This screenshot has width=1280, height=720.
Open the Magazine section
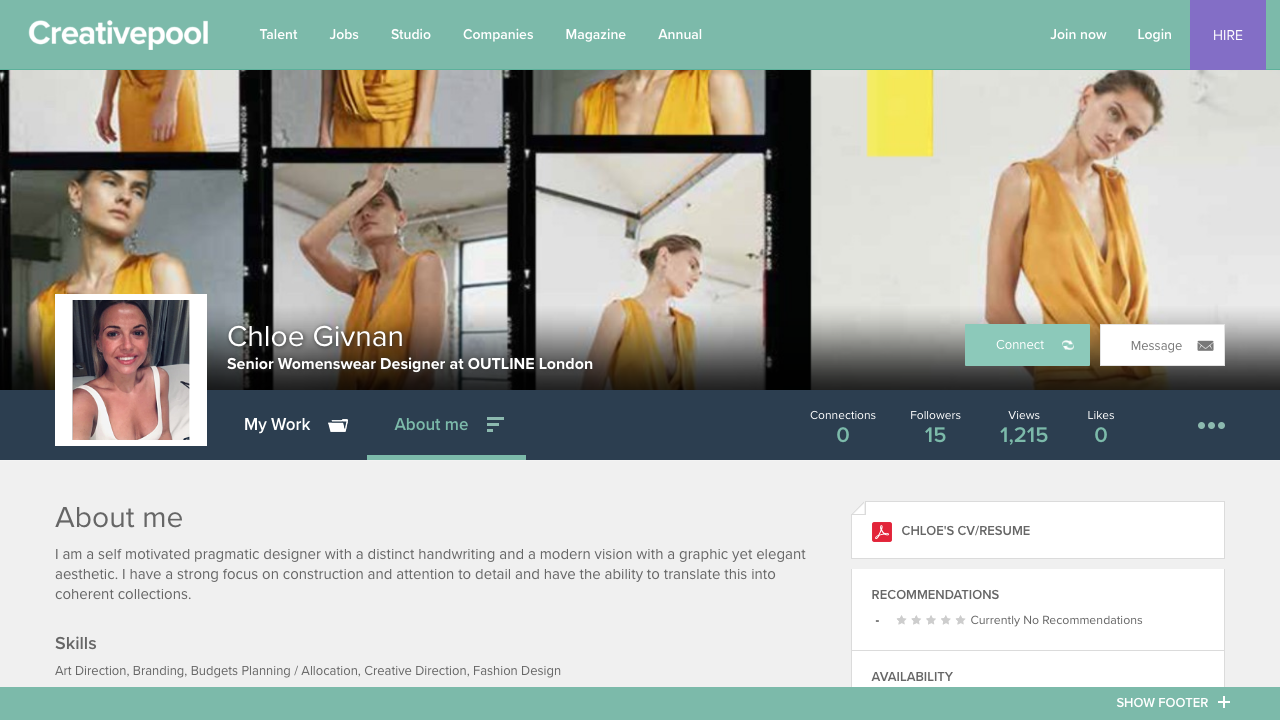pos(595,34)
